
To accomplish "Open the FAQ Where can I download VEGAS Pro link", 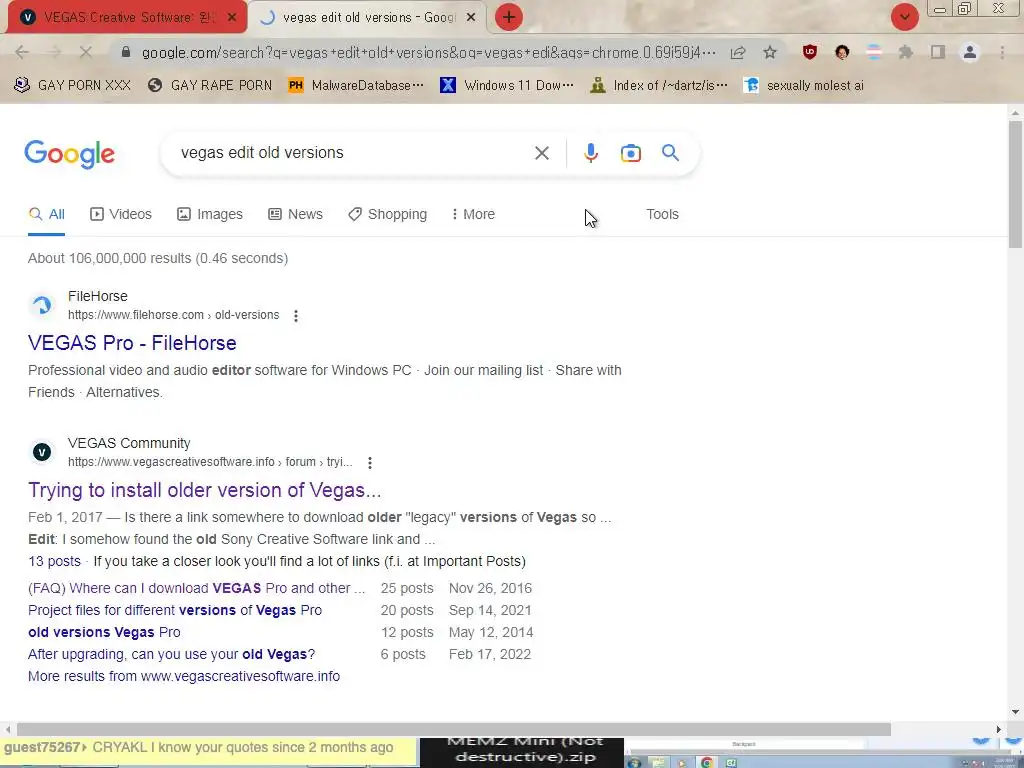I will (x=197, y=588).
